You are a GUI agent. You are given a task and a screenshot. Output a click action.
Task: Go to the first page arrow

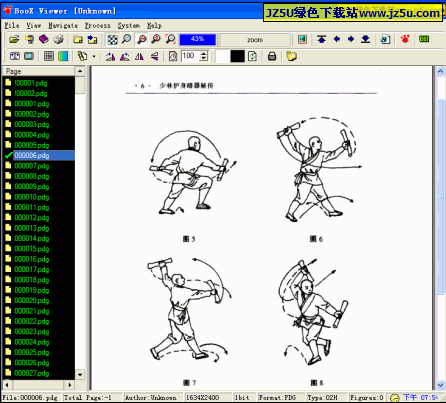pos(321,39)
